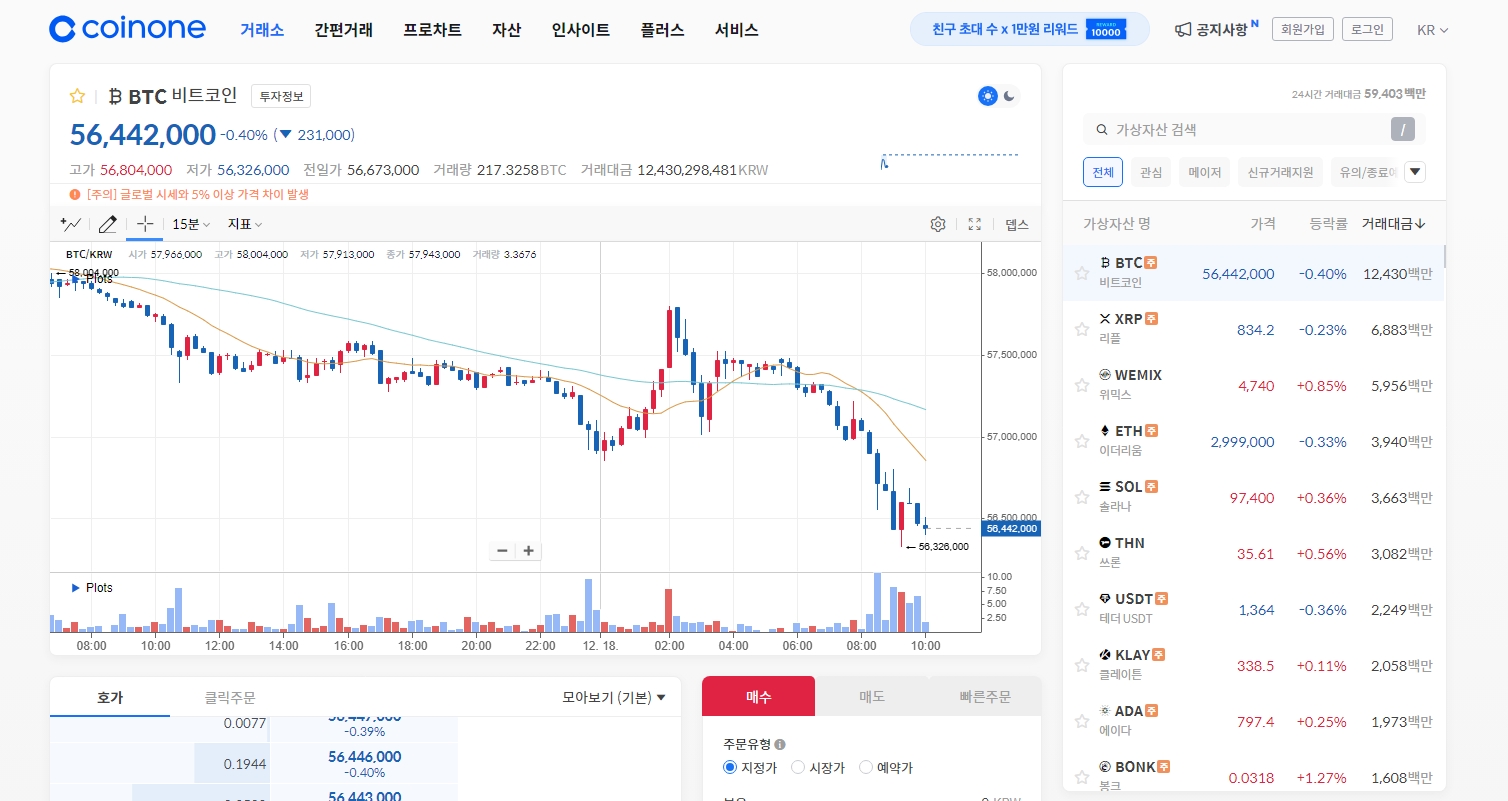Add BTC to favorites with the star icon
The height and width of the screenshot is (801, 1508).
point(77,96)
